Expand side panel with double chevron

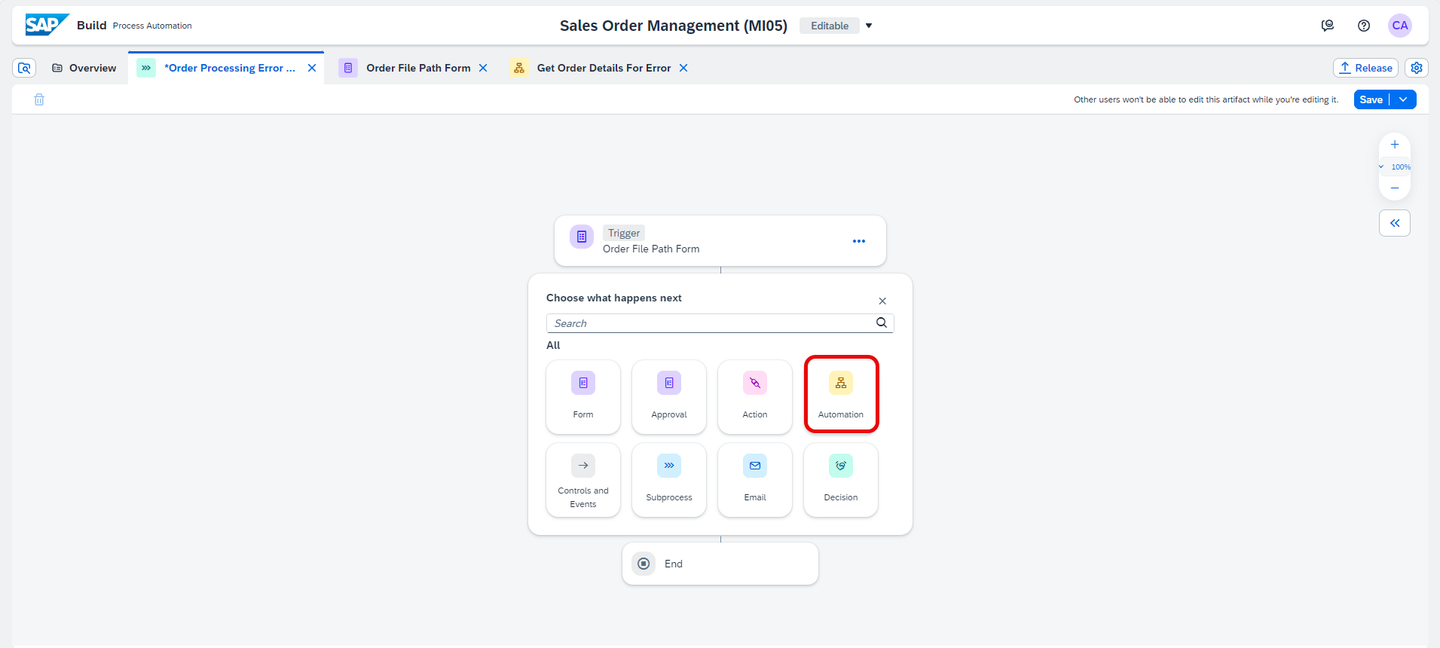(1395, 223)
